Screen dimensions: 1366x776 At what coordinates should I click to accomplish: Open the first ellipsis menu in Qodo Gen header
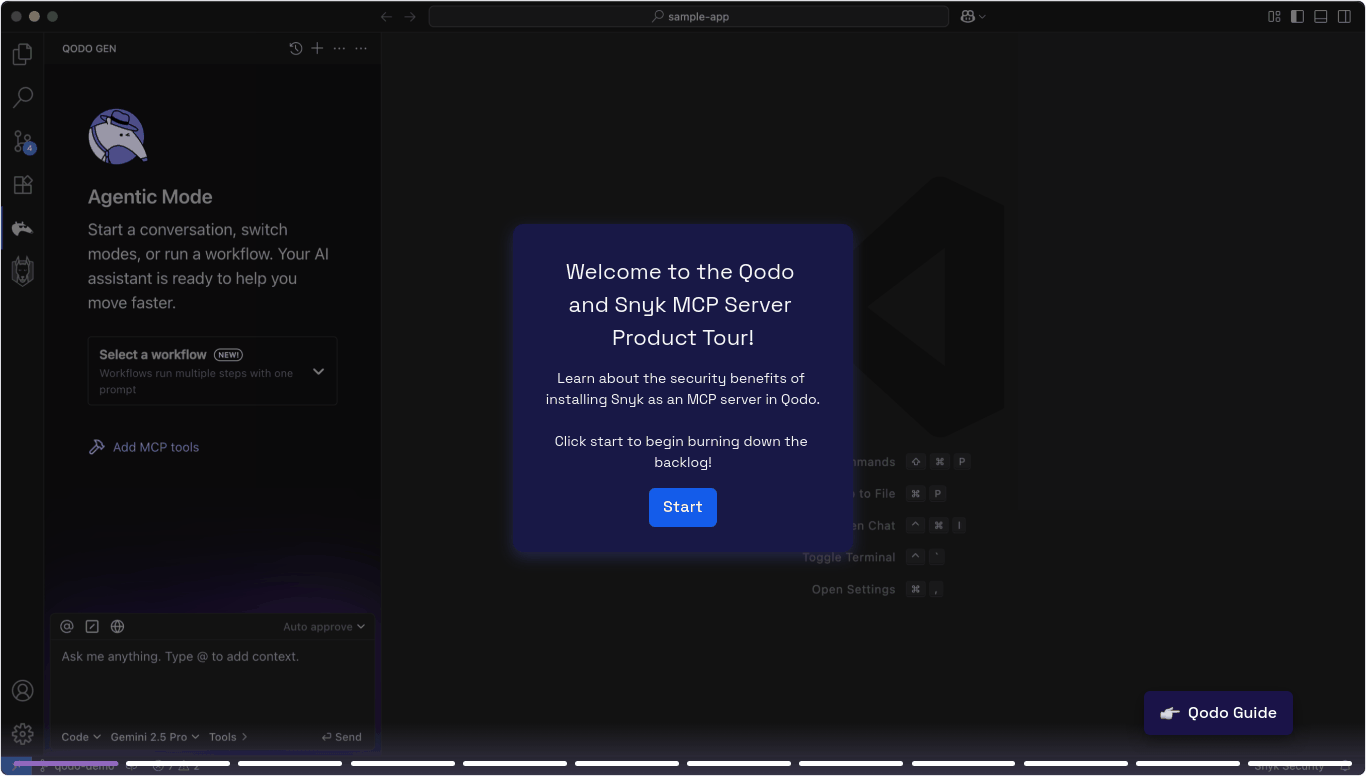coord(339,48)
